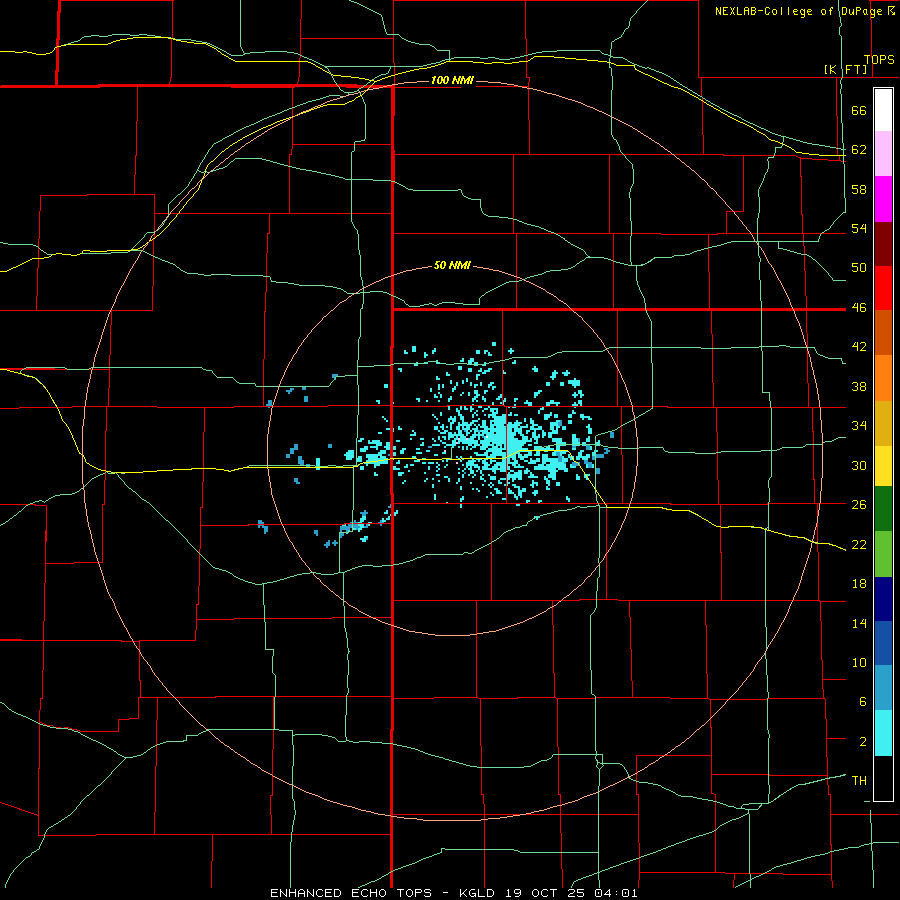The width and height of the screenshot is (900, 900).
Task: Click the legend value 42
Action: (859, 347)
